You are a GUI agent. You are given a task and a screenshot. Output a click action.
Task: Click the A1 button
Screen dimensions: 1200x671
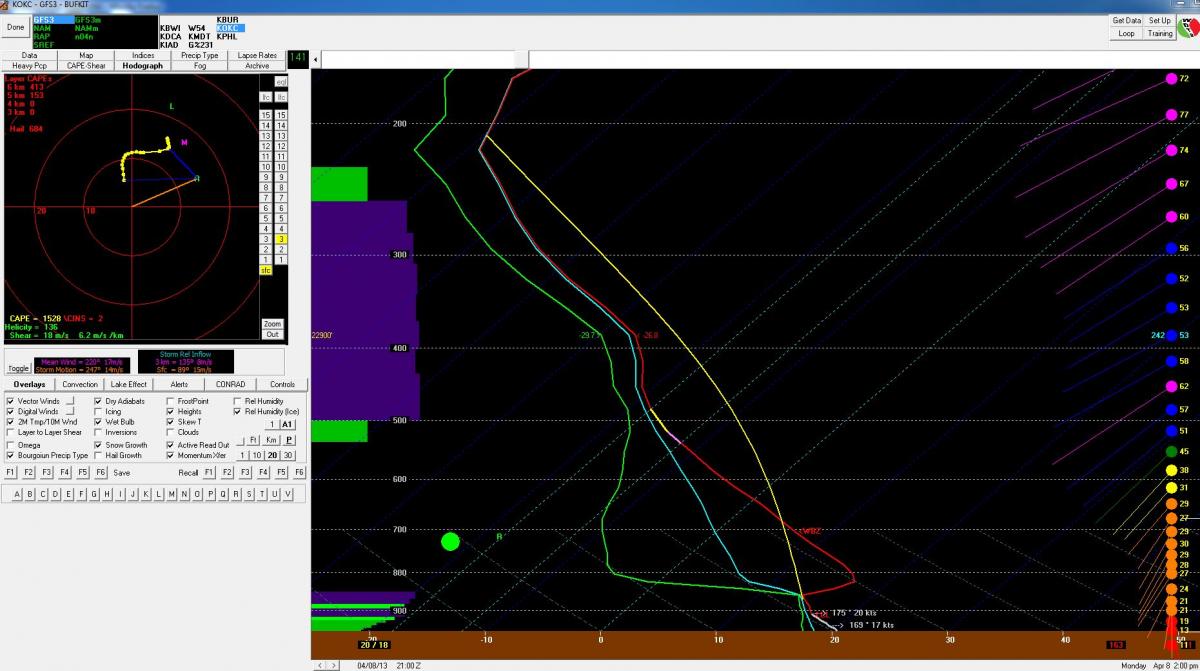pos(287,424)
